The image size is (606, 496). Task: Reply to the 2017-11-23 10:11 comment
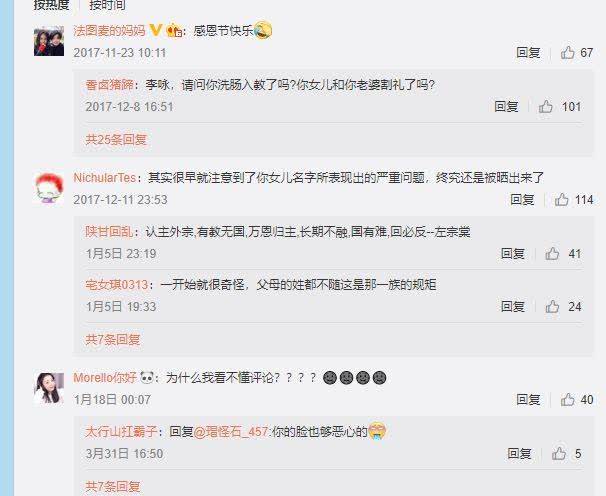point(528,53)
